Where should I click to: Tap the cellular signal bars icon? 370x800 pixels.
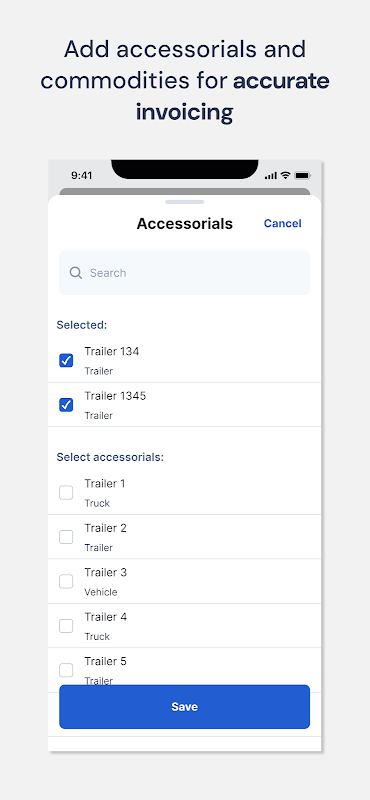[271, 176]
